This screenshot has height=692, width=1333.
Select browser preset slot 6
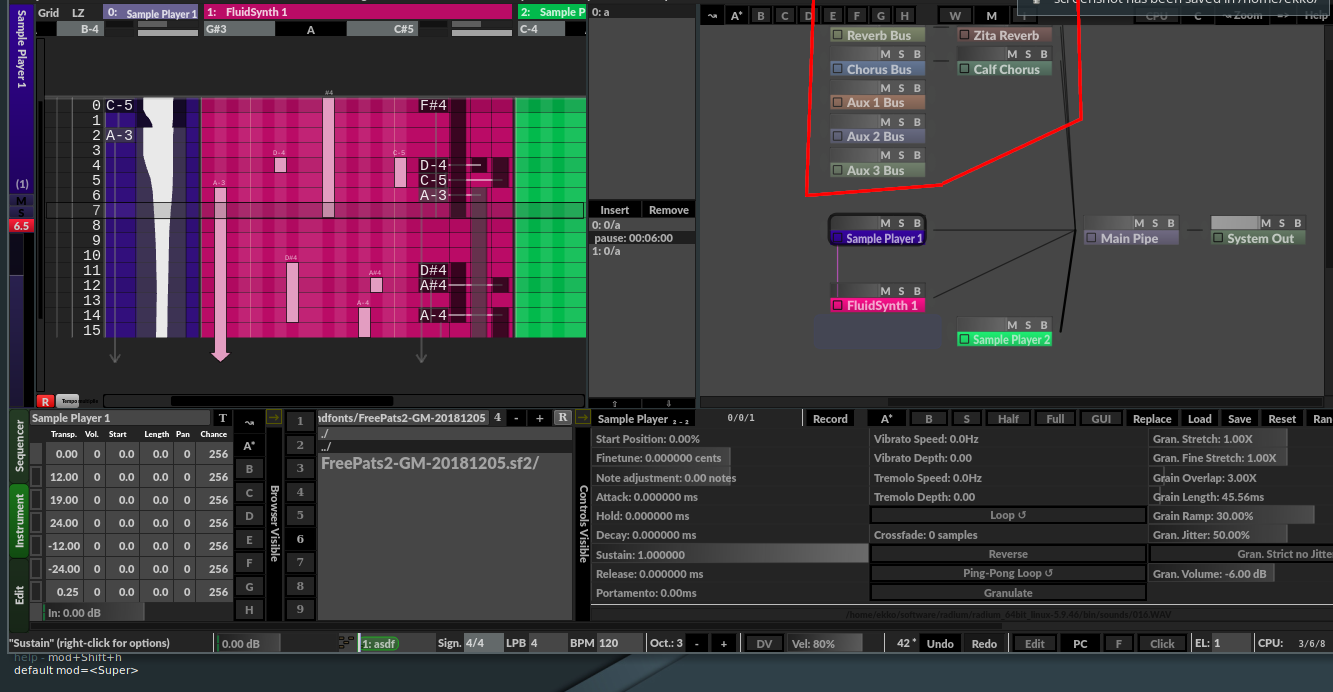click(300, 538)
